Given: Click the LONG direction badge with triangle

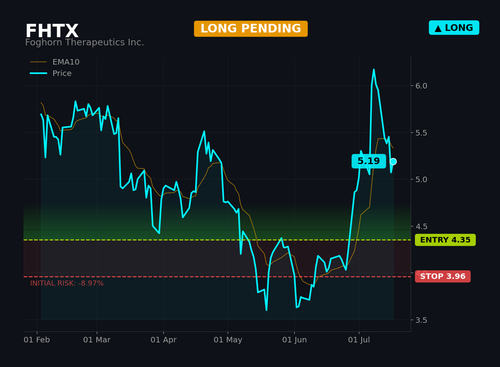Looking at the screenshot, I should pyautogui.click(x=454, y=28).
